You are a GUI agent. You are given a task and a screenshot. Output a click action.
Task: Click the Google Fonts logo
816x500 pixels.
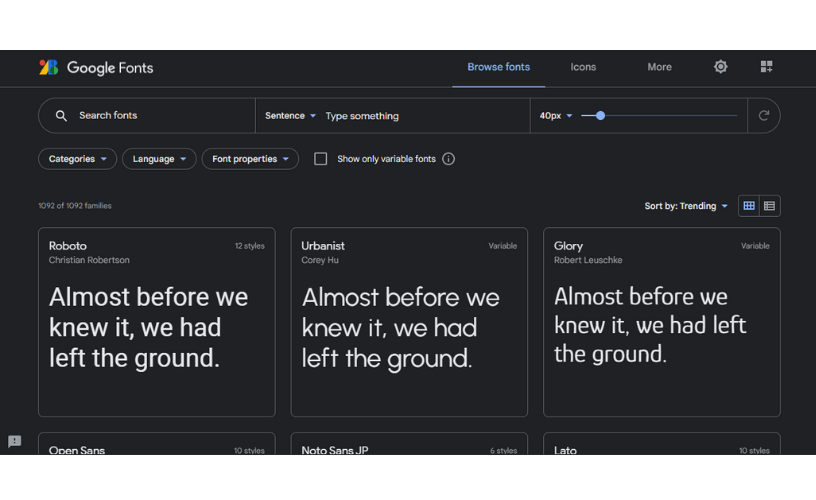tap(49, 67)
